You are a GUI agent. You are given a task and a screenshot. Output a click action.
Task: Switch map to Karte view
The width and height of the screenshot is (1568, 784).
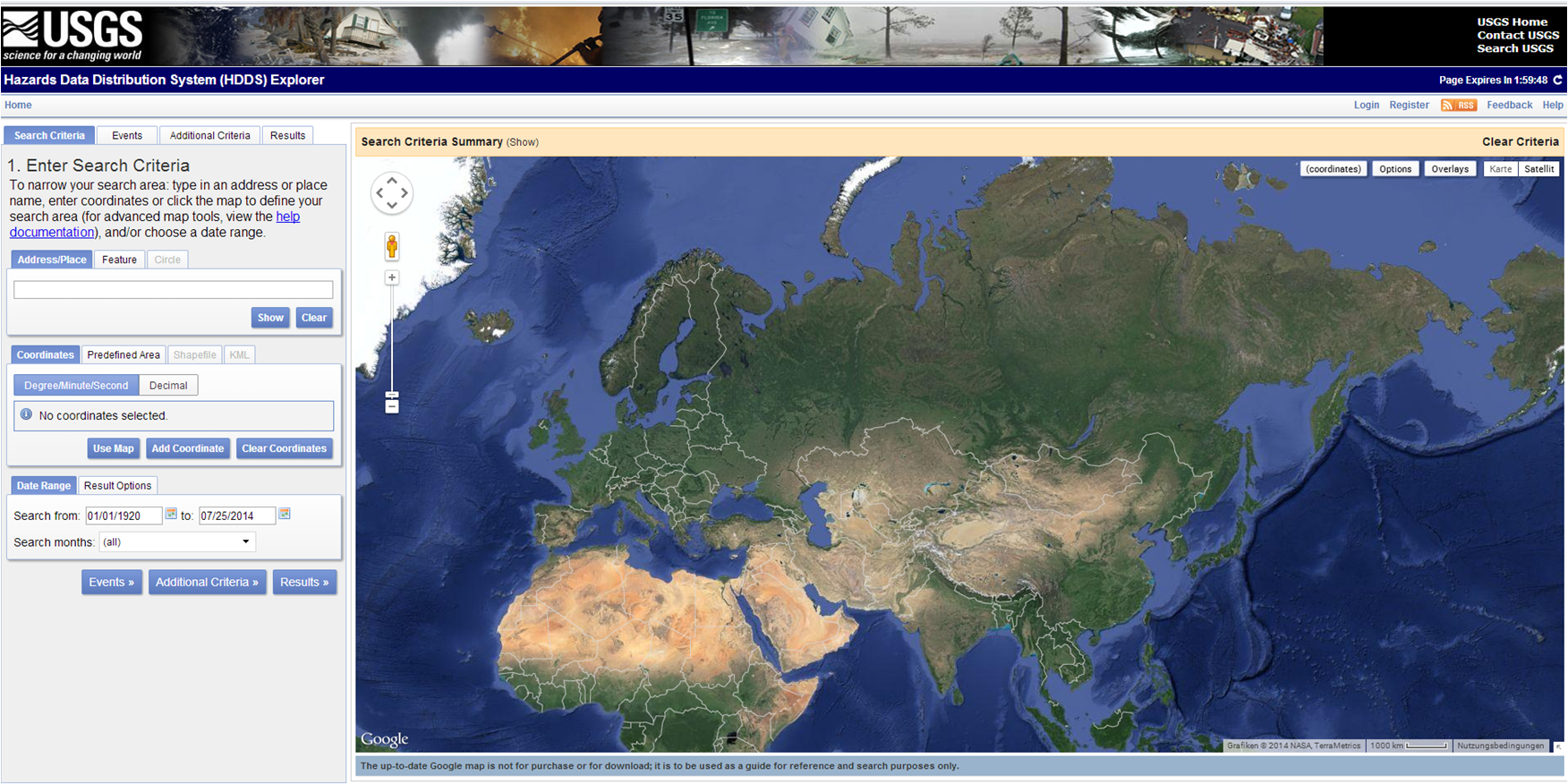tap(1500, 169)
